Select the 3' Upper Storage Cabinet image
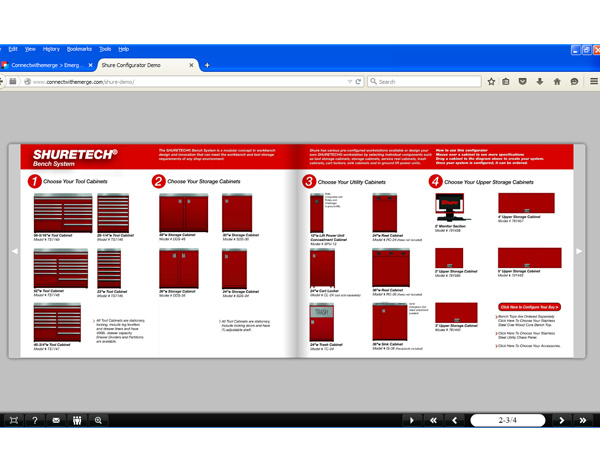 pyautogui.click(x=456, y=313)
